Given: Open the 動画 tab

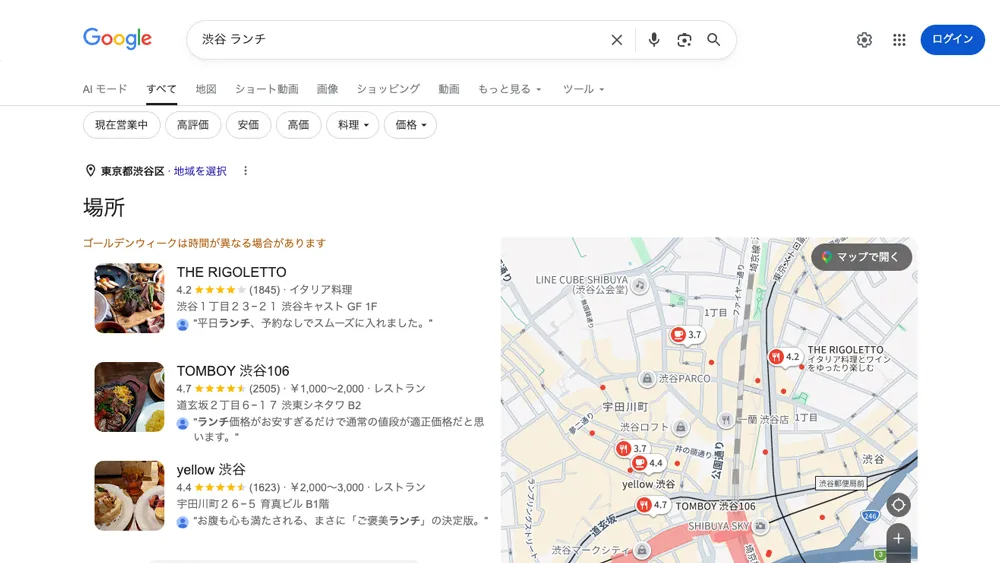Looking at the screenshot, I should [x=448, y=89].
